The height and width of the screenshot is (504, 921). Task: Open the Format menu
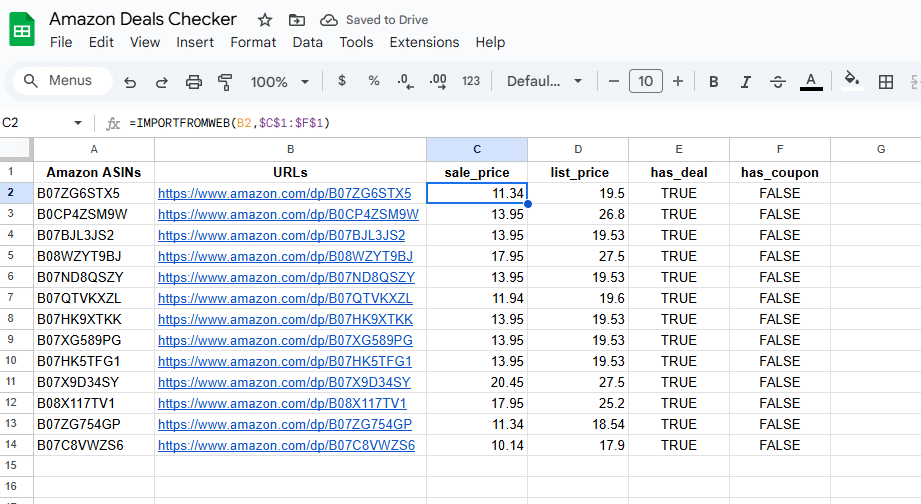click(x=253, y=42)
